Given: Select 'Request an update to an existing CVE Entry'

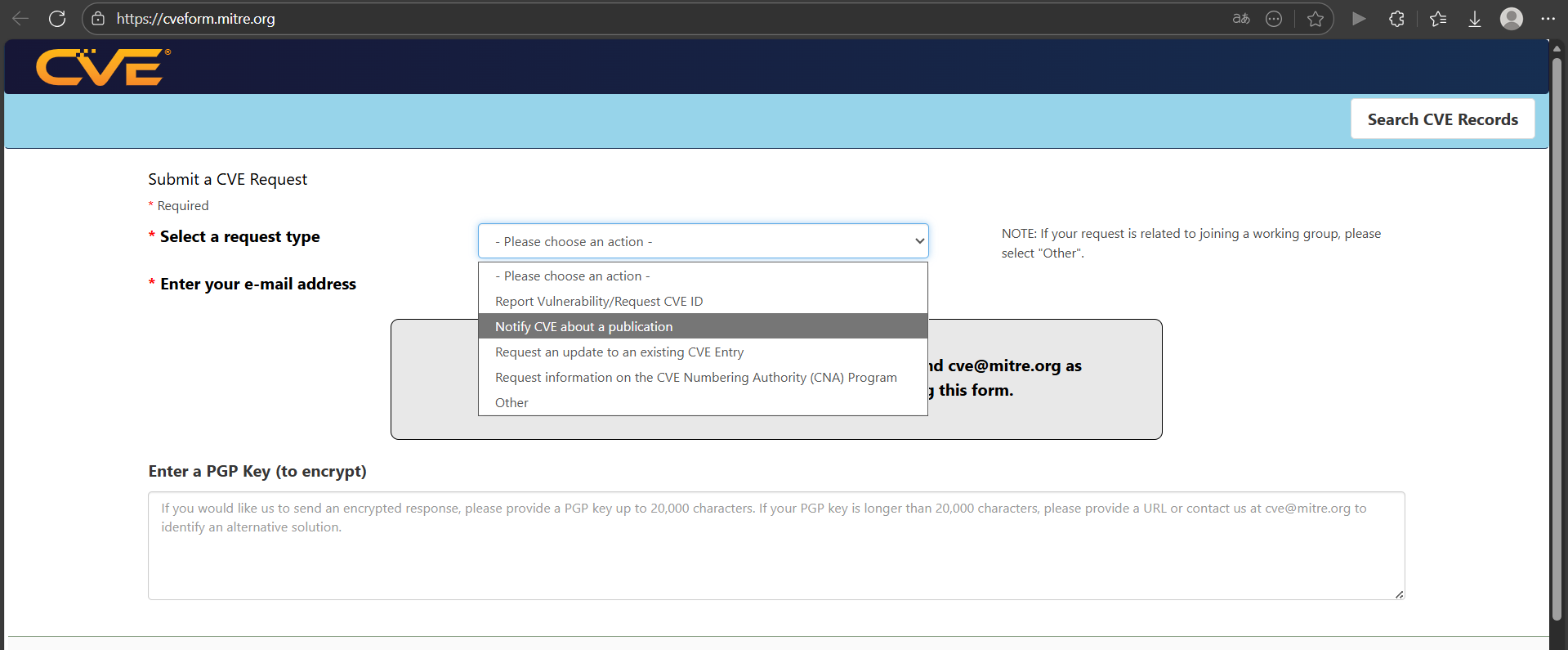Looking at the screenshot, I should pyautogui.click(x=619, y=352).
